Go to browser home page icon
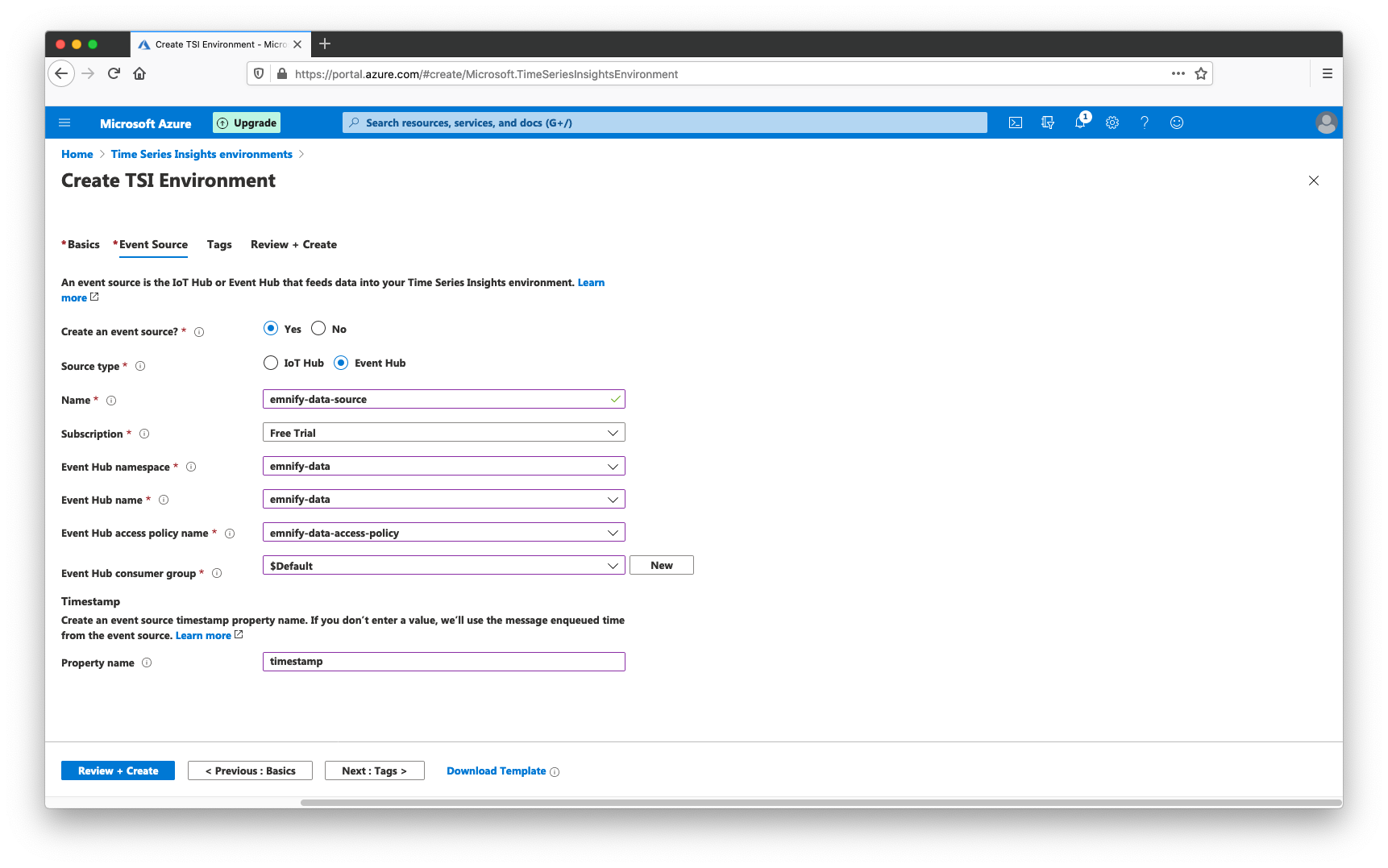 (x=139, y=73)
